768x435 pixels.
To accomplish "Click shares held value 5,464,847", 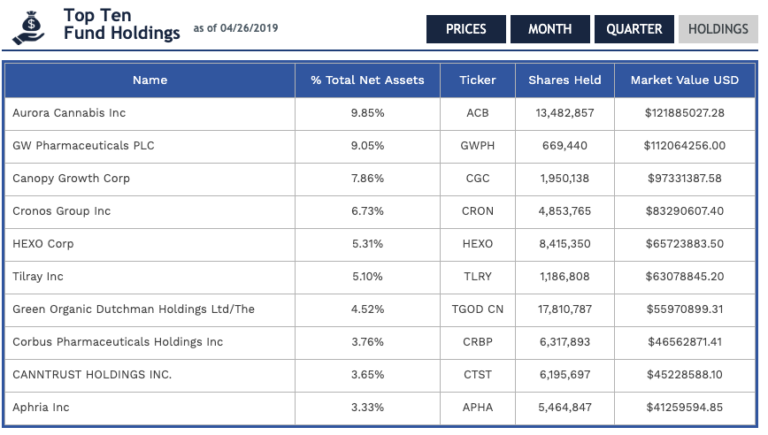I will tap(565, 408).
